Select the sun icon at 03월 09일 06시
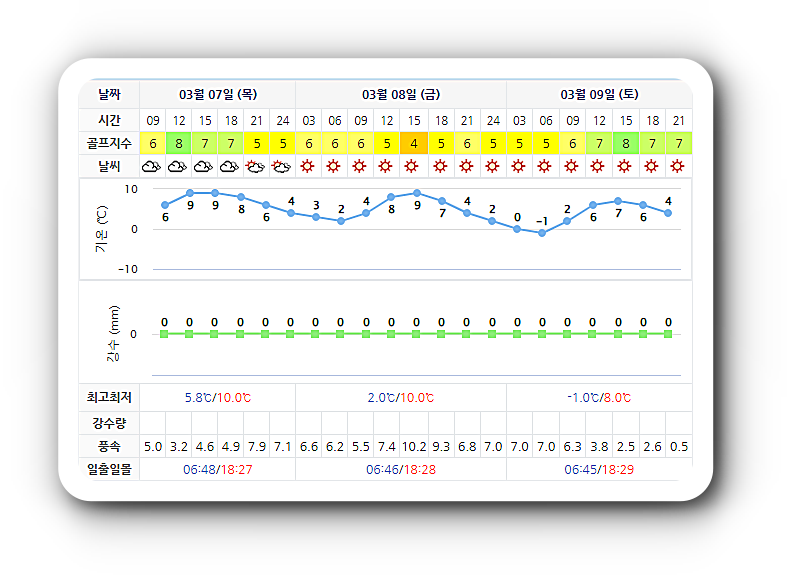The width and height of the screenshot is (787, 575). [x=545, y=166]
